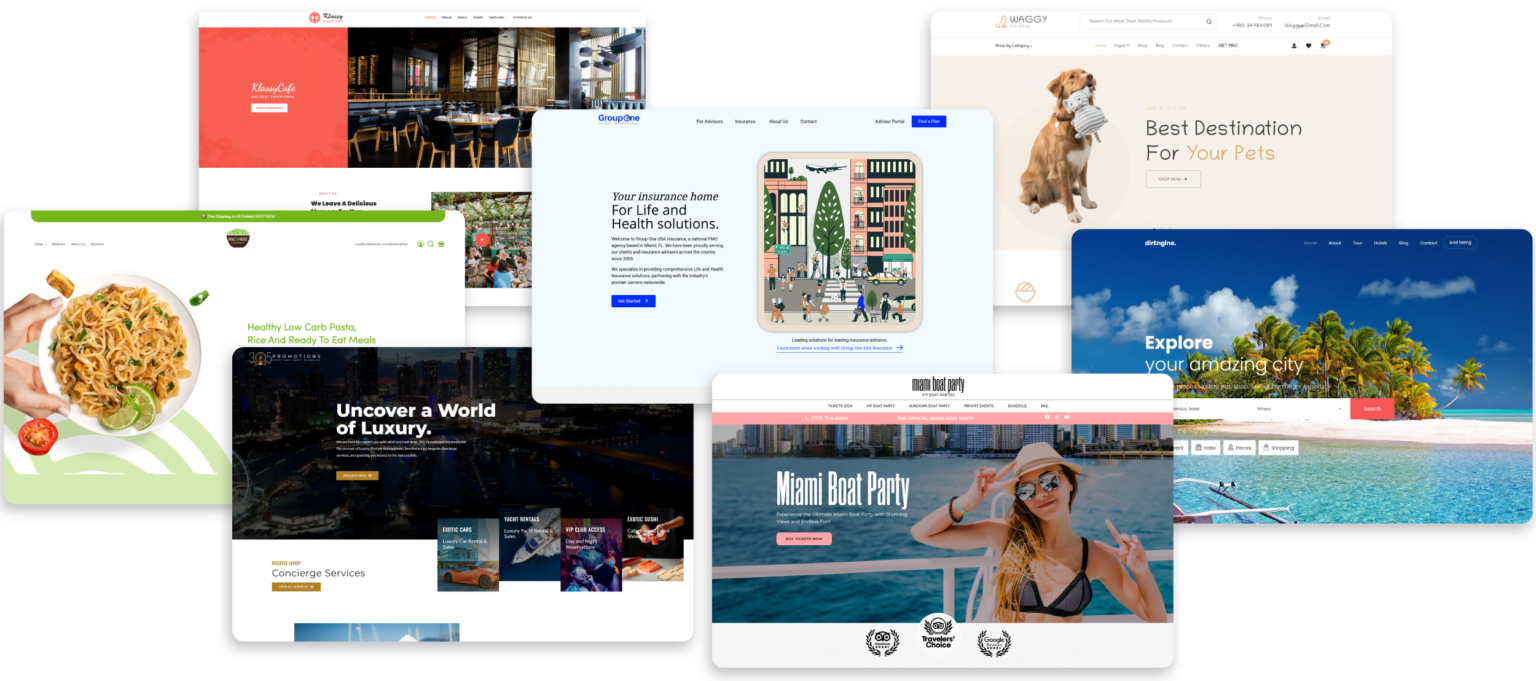Click the TripAdvisor Travelers' Choice badge

(x=937, y=634)
